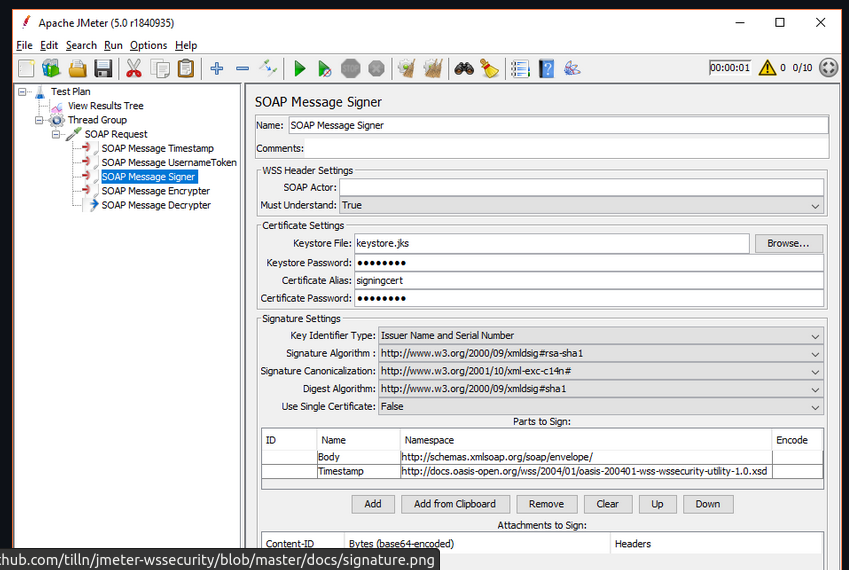Select View Results Tree in the tree
849x570 pixels.
106,106
